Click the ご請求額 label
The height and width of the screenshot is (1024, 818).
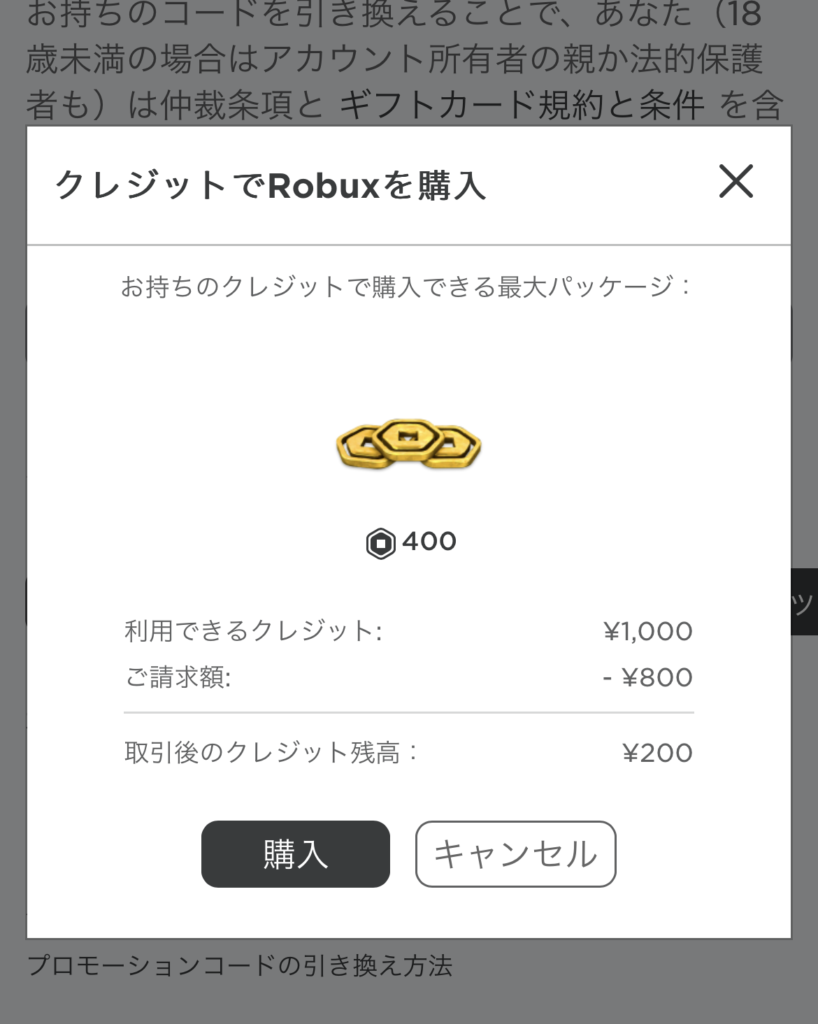(178, 677)
